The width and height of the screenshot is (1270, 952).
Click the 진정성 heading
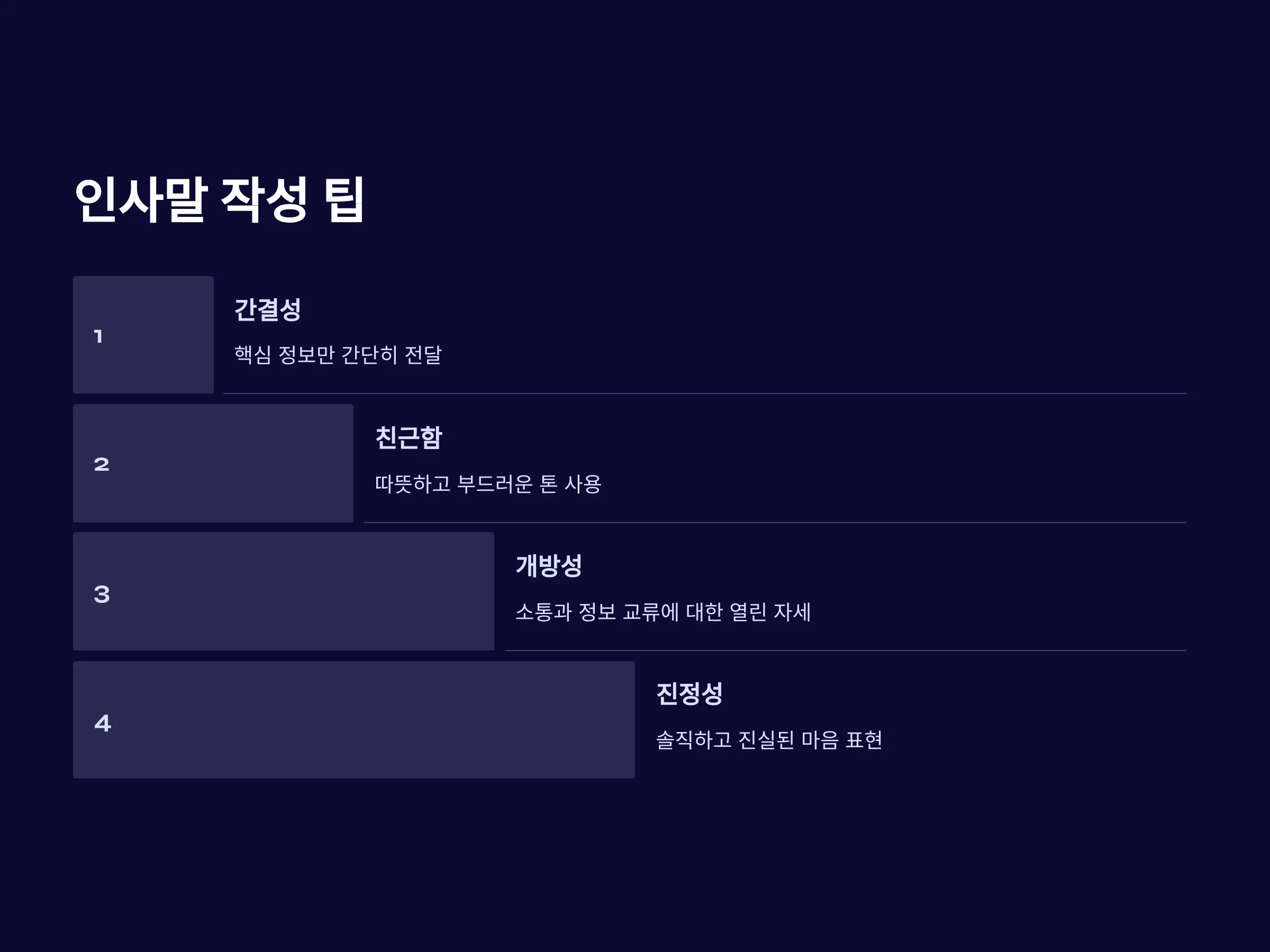click(x=690, y=694)
